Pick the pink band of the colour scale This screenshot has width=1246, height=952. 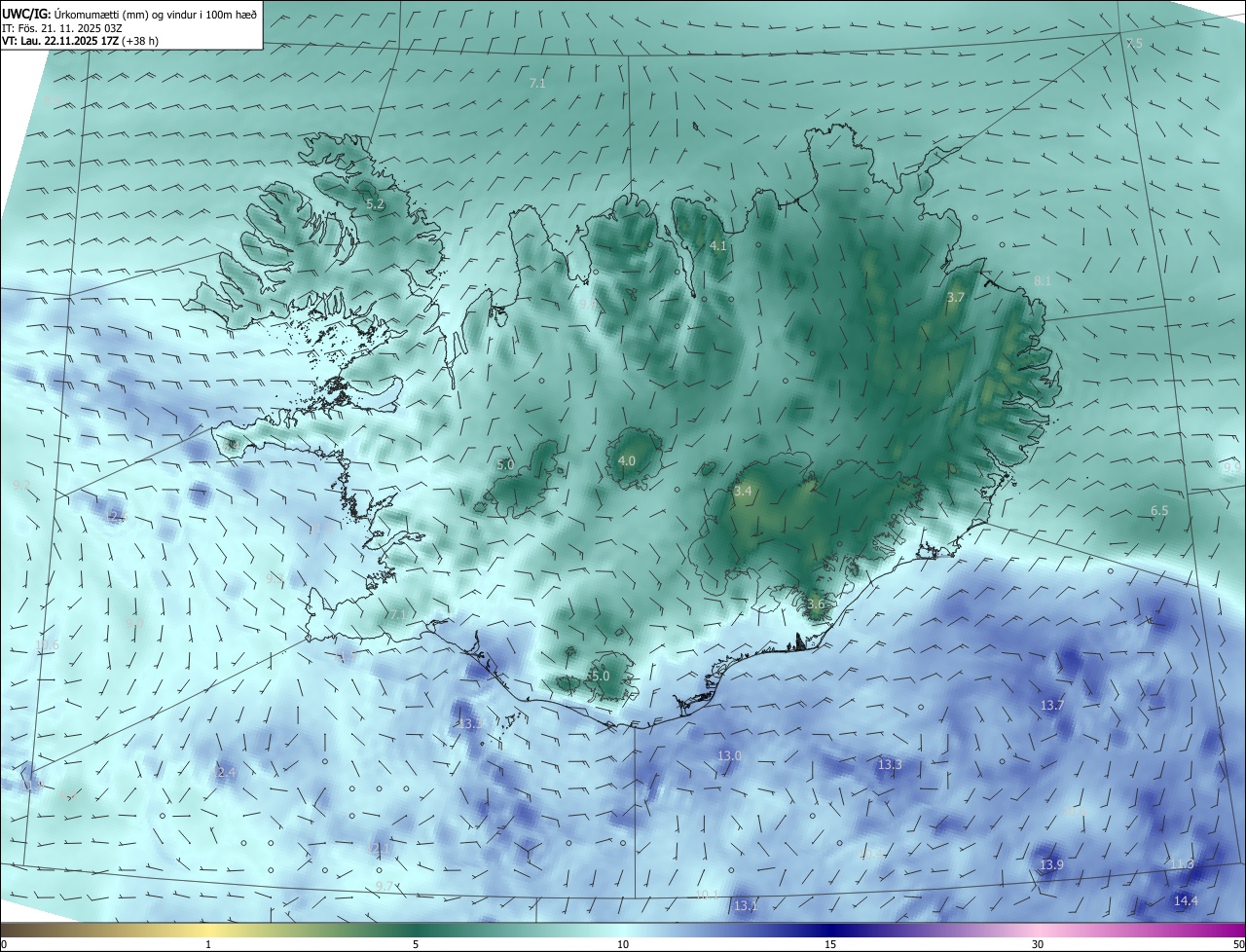point(1038,930)
